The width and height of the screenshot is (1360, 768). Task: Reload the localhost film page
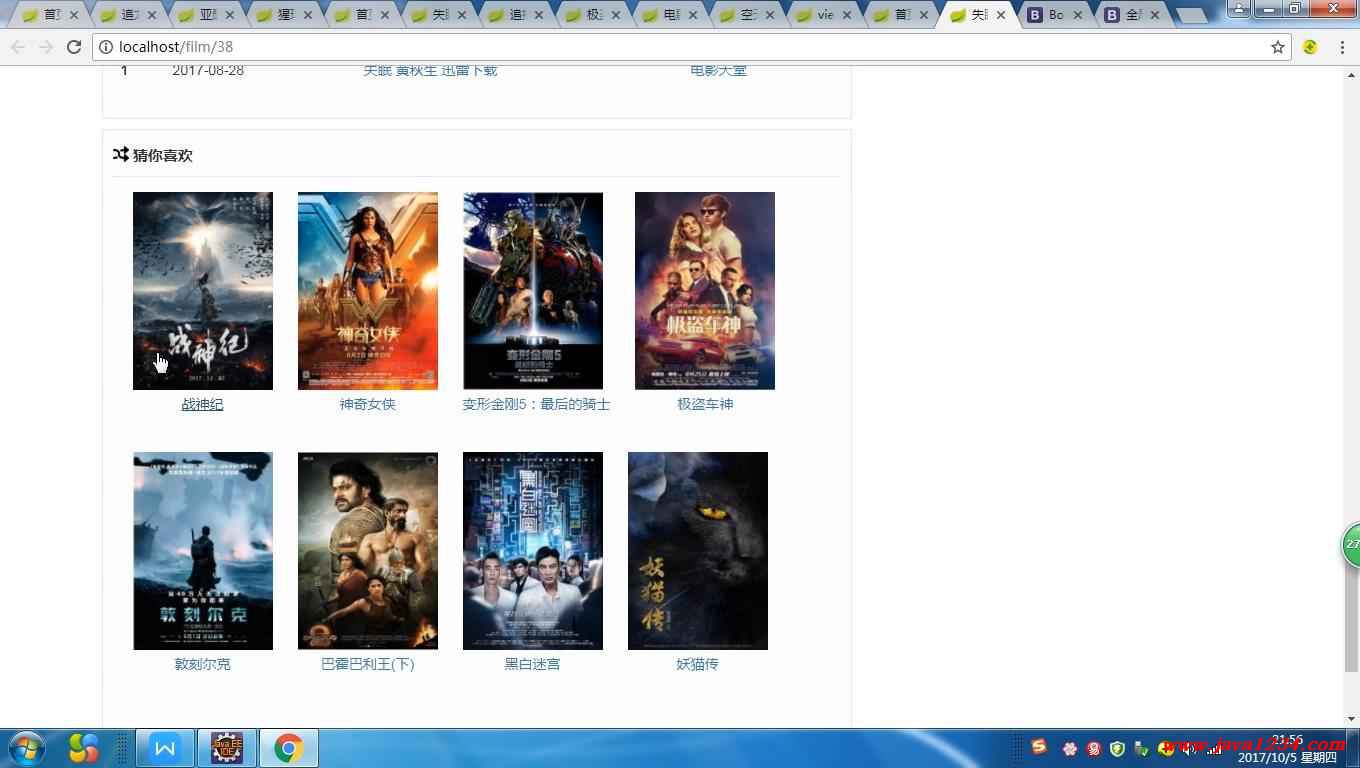coord(74,47)
